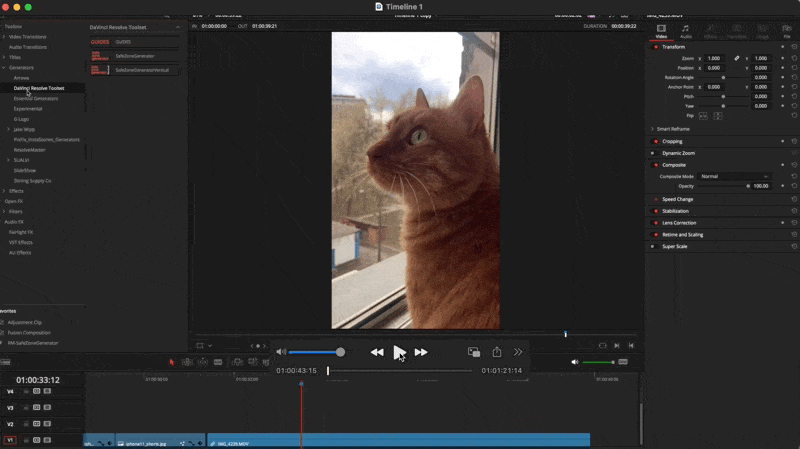Viewport: 800px width, 449px height.
Task: Expand the Effects category
Action: tap(4, 191)
